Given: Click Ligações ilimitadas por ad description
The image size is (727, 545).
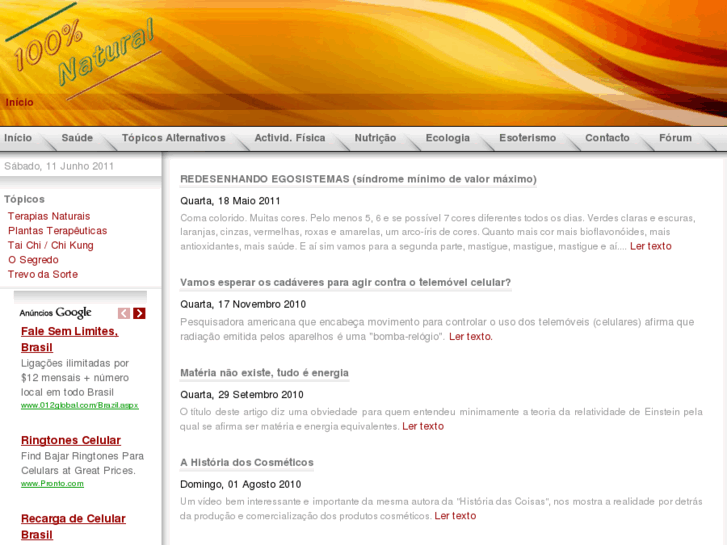Looking at the screenshot, I should click(75, 378).
